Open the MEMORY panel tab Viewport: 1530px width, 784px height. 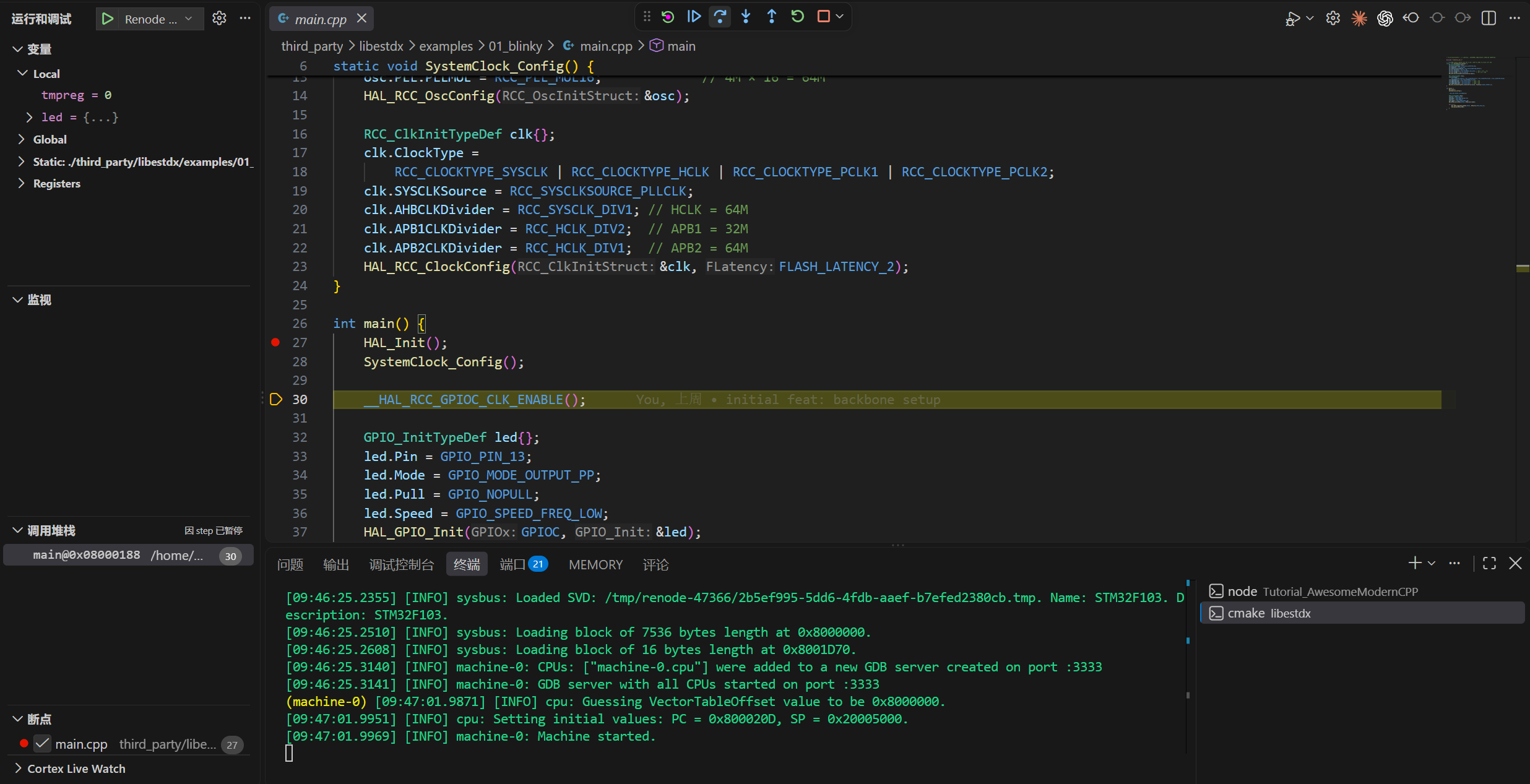[595, 564]
